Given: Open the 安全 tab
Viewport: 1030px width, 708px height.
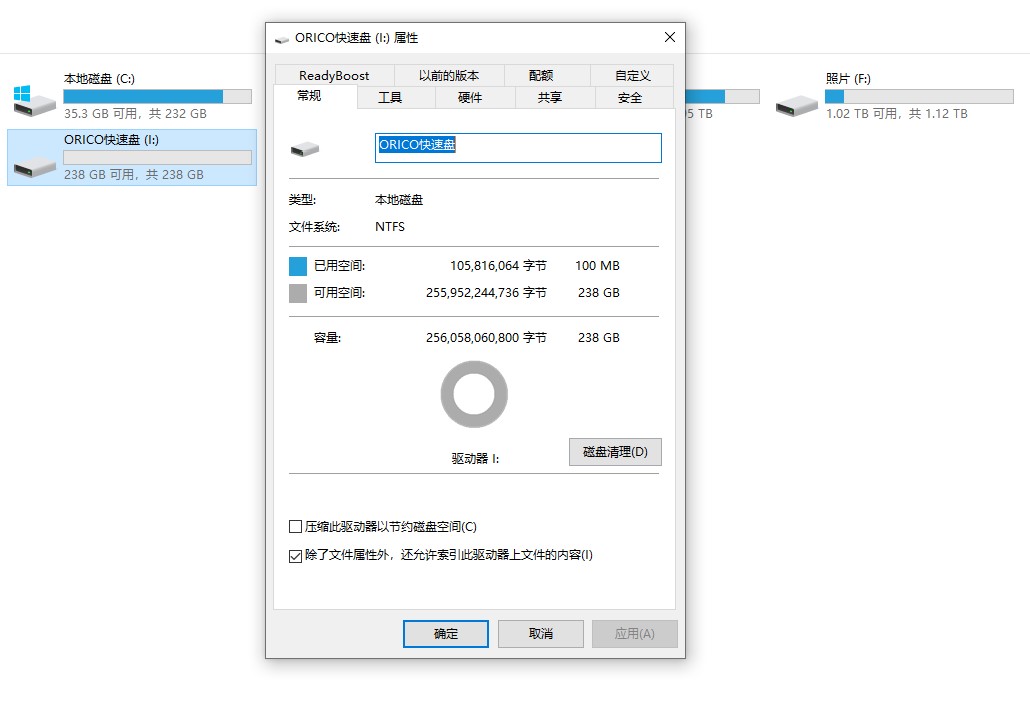Looking at the screenshot, I should click(x=633, y=97).
